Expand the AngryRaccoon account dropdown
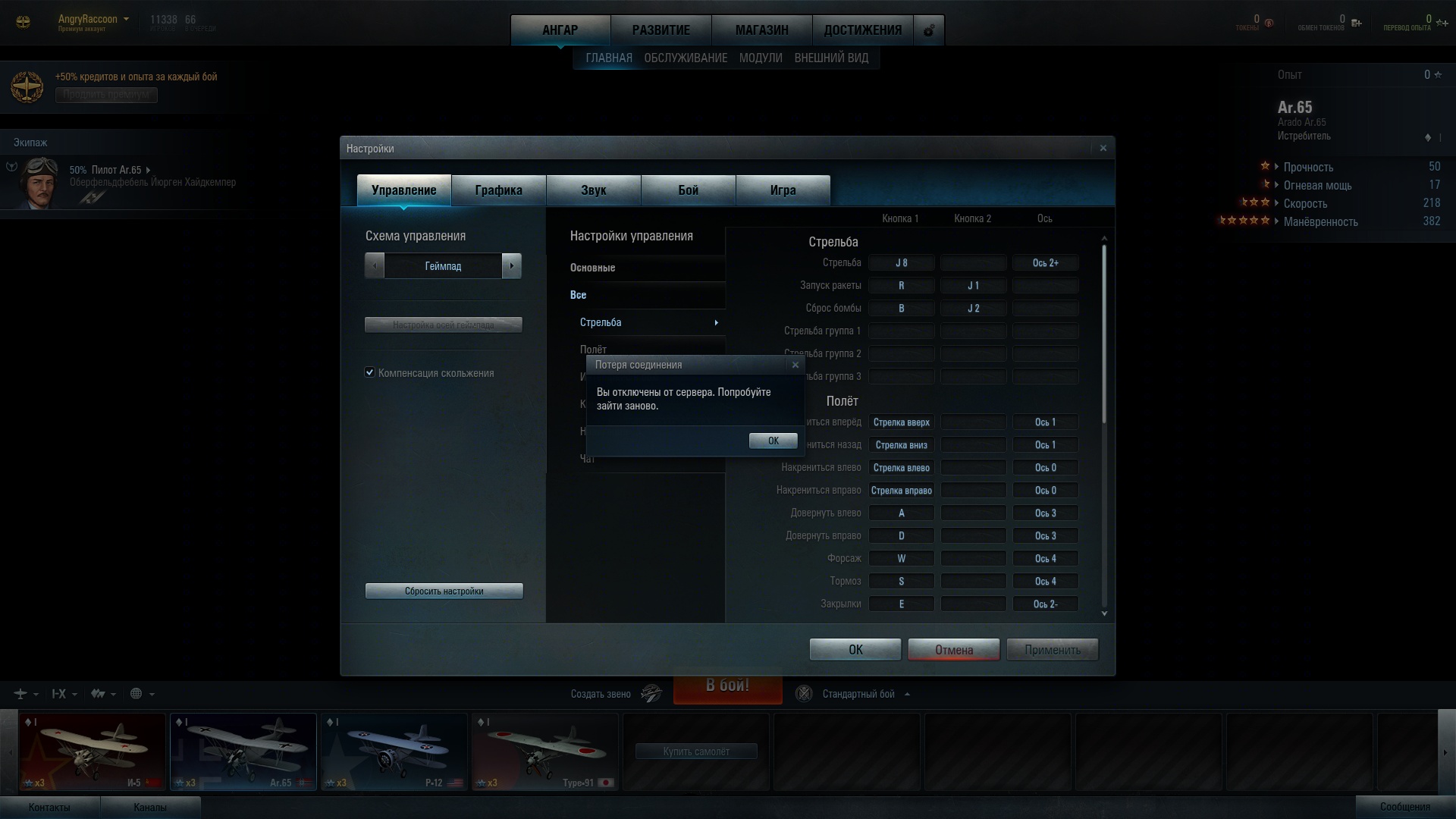This screenshot has height=819, width=1456. coord(126,19)
